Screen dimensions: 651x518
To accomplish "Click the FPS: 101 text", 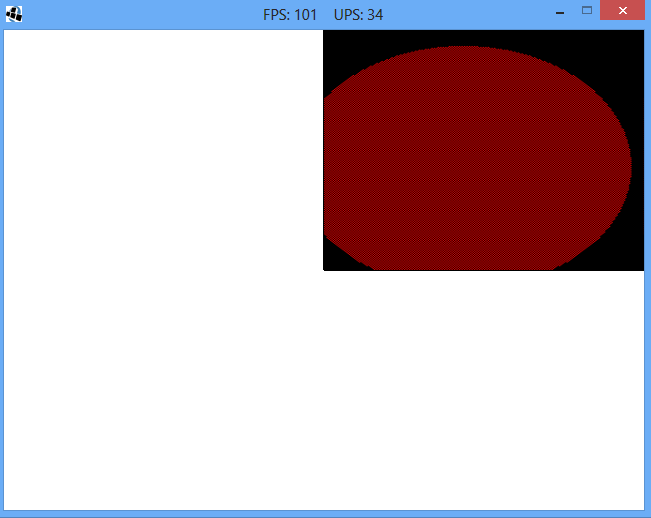I will point(290,15).
